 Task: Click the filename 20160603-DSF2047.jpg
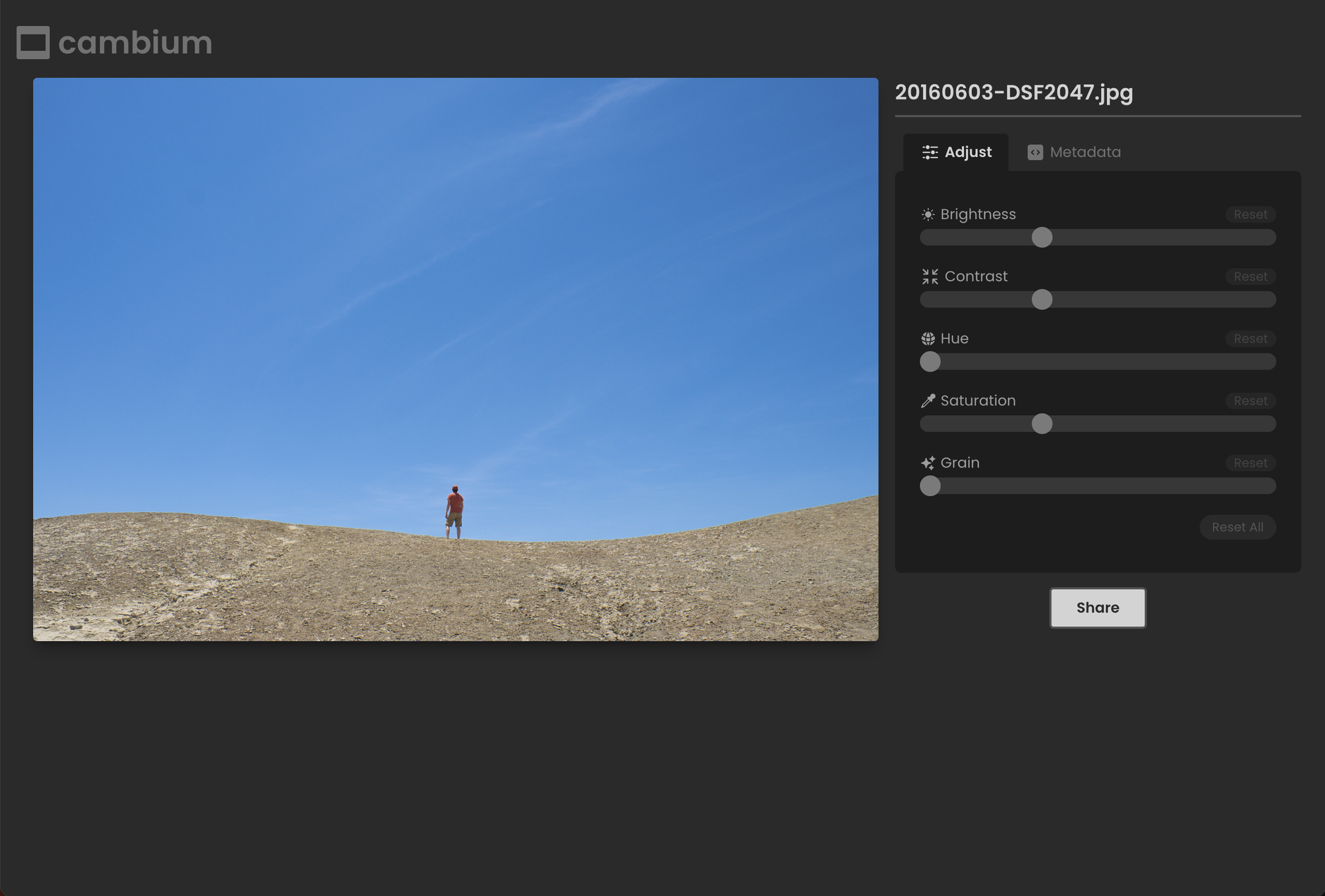click(x=1014, y=93)
